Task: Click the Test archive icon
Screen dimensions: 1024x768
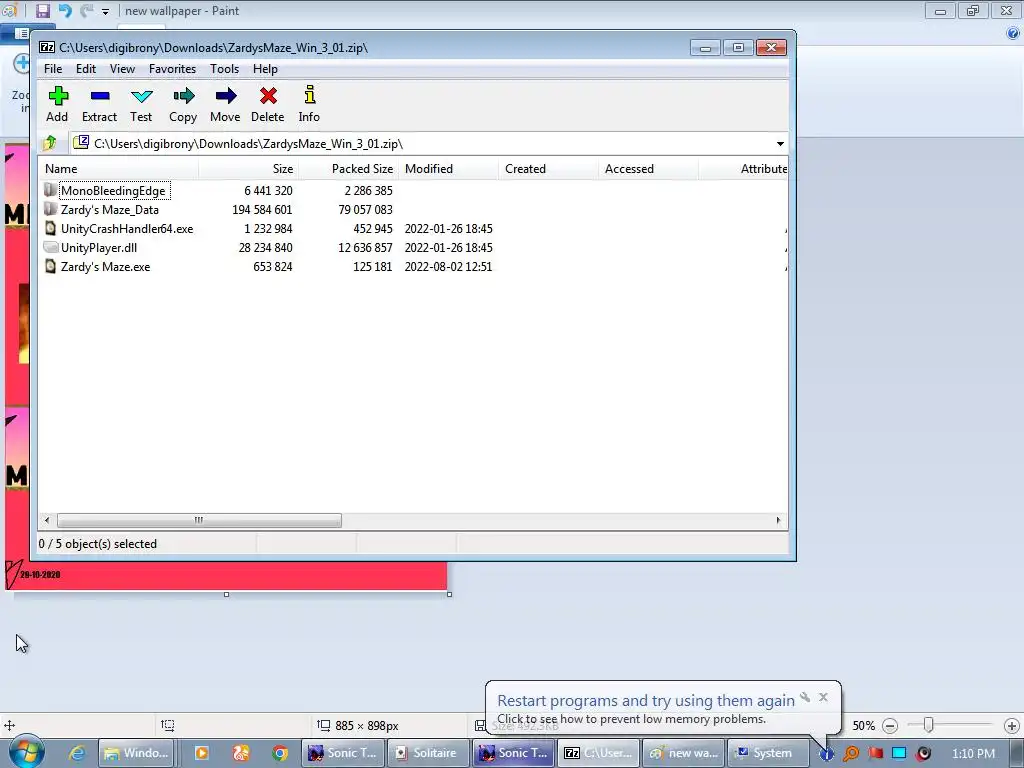Action: 141,104
